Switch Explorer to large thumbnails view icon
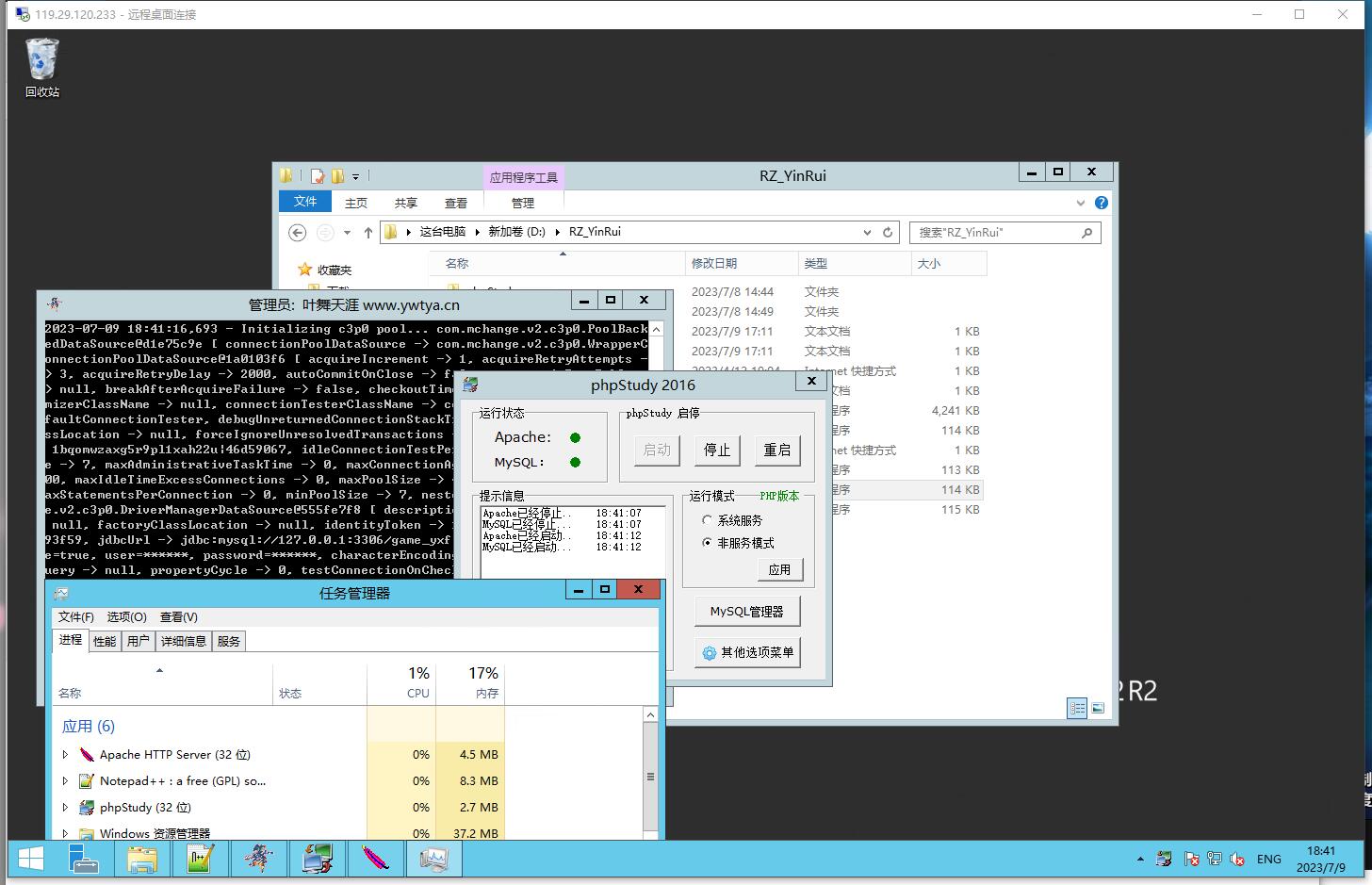This screenshot has width=1372, height=885. coord(1098,708)
